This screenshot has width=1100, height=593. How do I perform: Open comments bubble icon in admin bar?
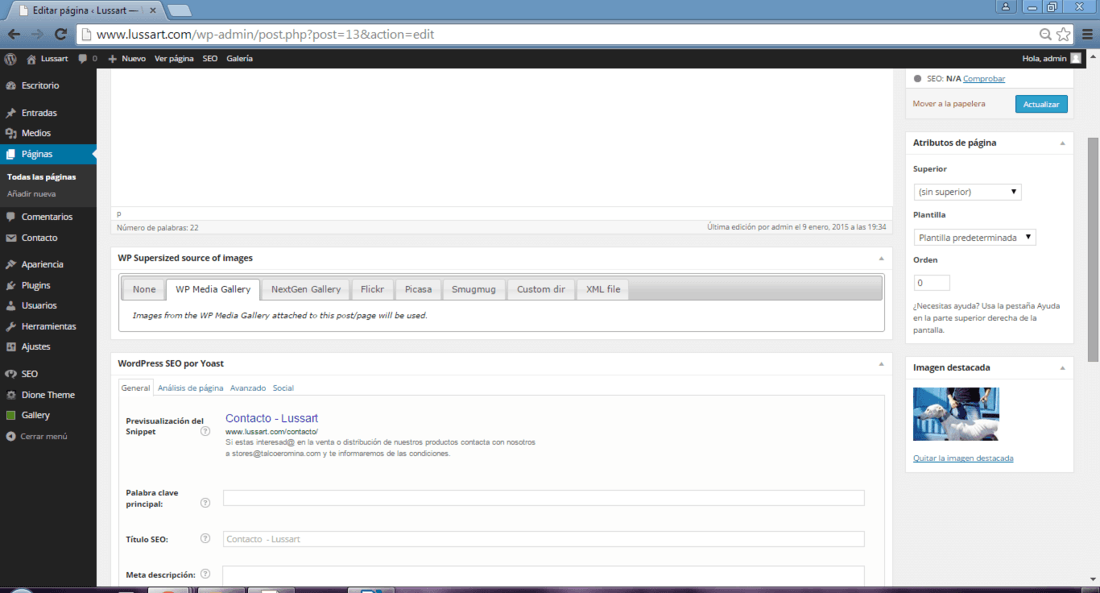[x=83, y=59]
